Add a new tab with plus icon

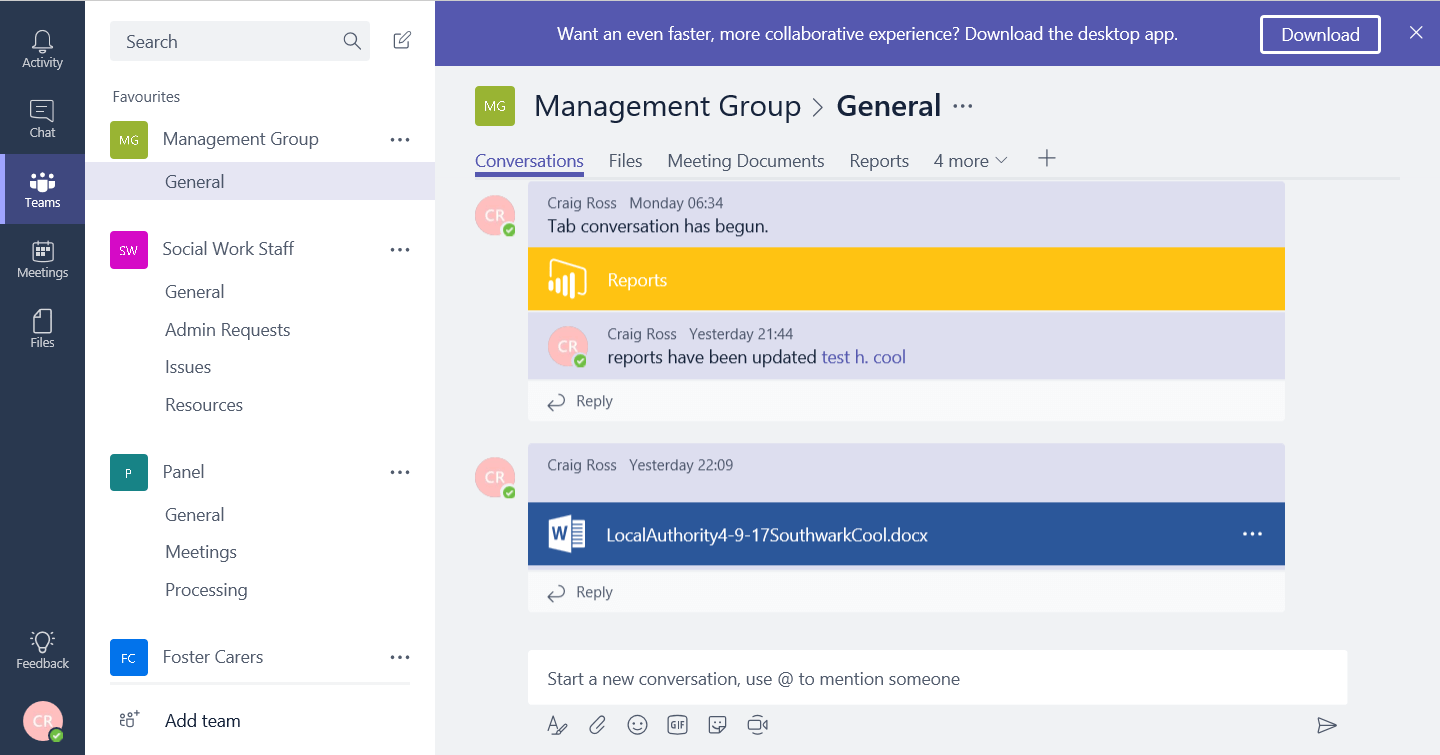pos(1046,158)
